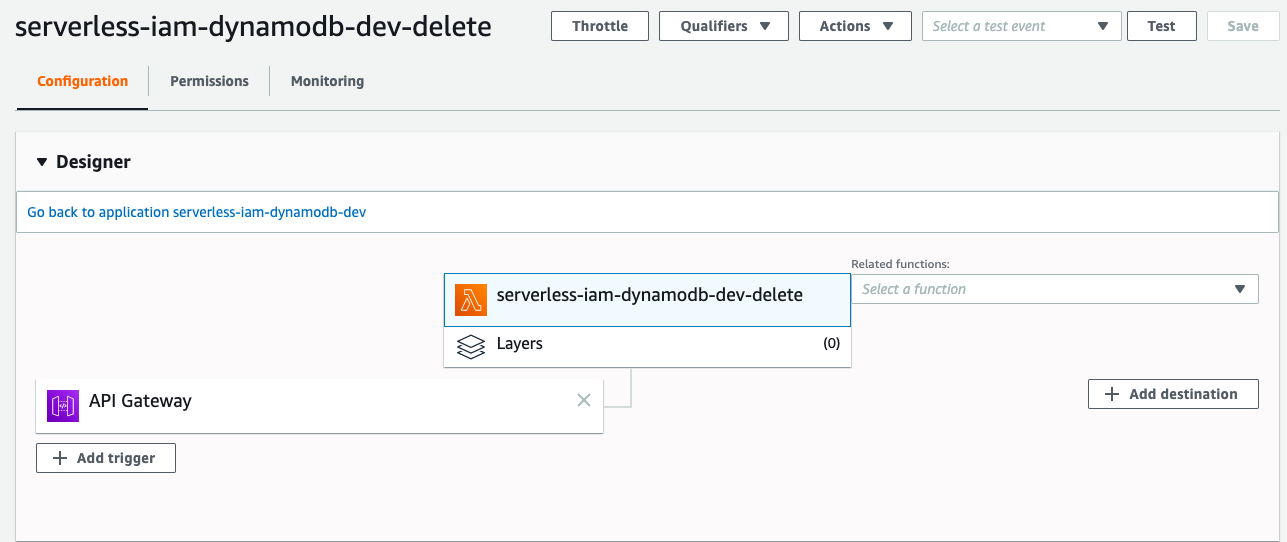Click the Throttle button
Image resolution: width=1287 pixels, height=542 pixels.
coord(600,26)
